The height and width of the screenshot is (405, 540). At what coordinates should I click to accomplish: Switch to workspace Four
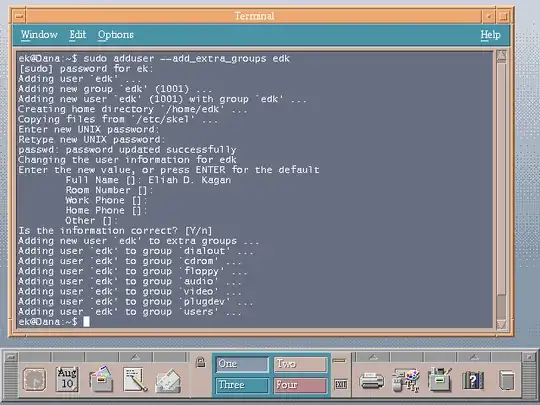pyautogui.click(x=300, y=385)
